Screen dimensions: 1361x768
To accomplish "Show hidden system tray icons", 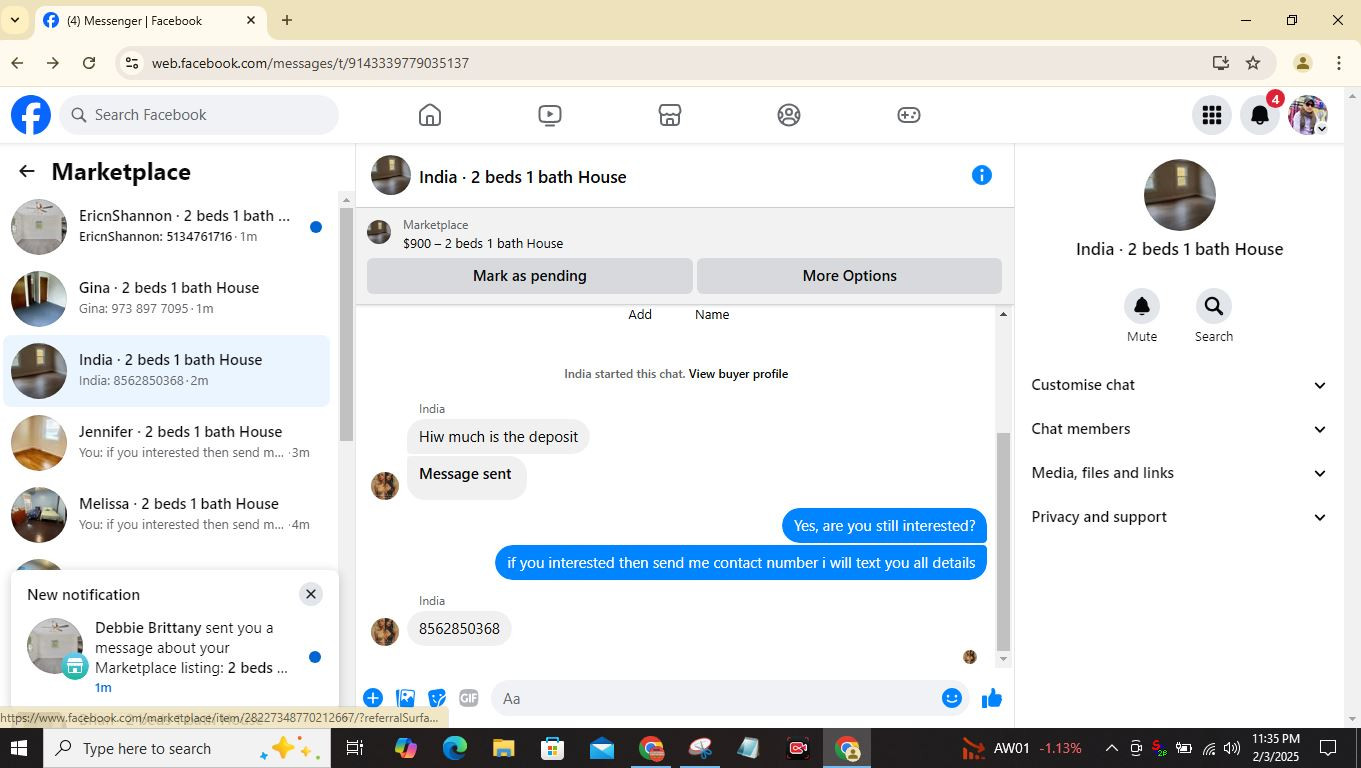I will coord(1111,748).
